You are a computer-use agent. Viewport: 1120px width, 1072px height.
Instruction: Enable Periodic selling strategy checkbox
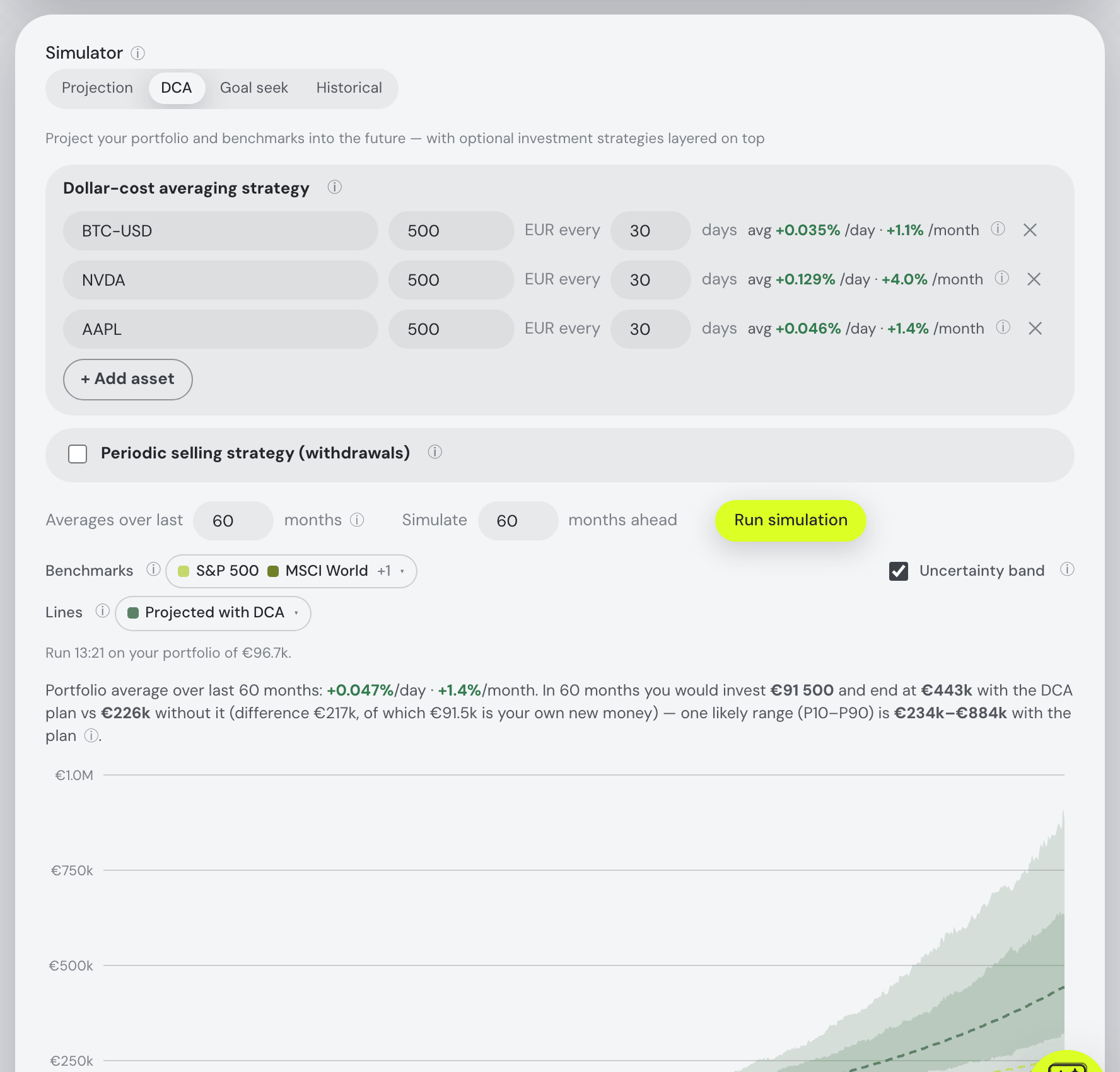pos(78,454)
